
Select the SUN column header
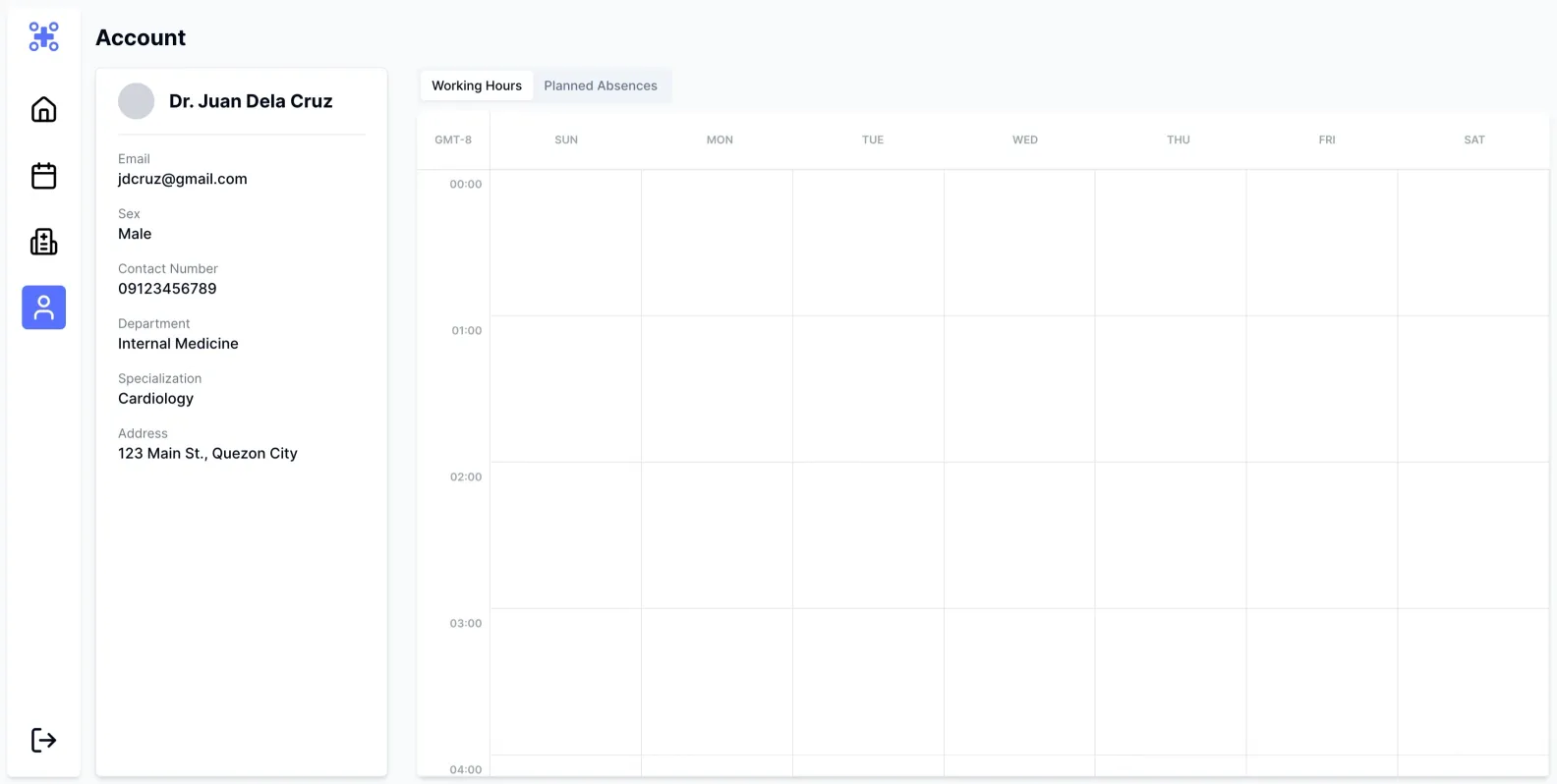tap(566, 140)
